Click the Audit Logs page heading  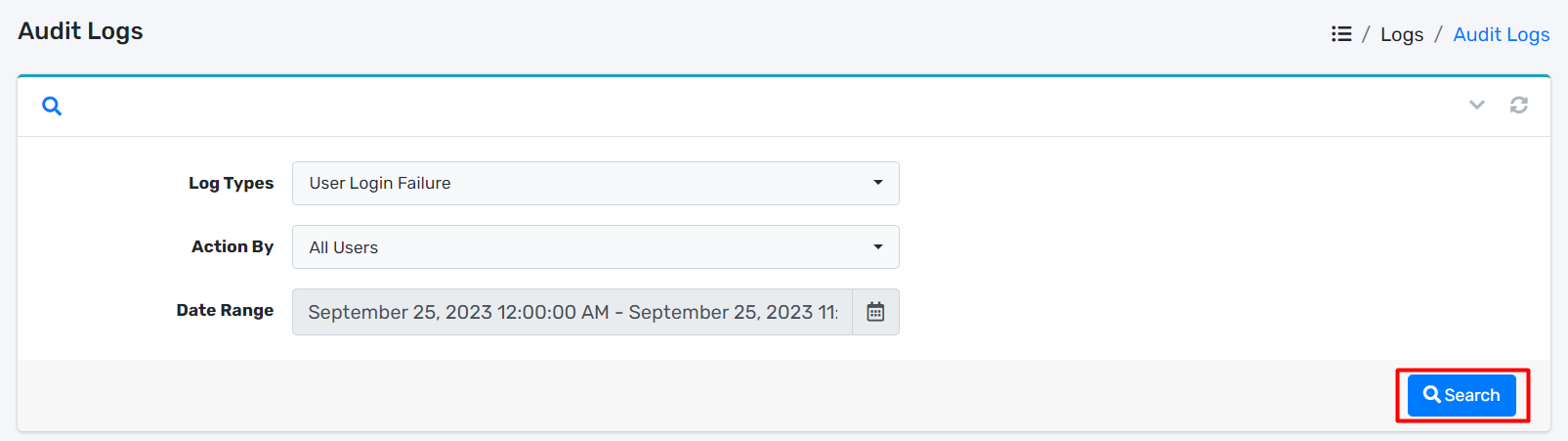click(80, 31)
